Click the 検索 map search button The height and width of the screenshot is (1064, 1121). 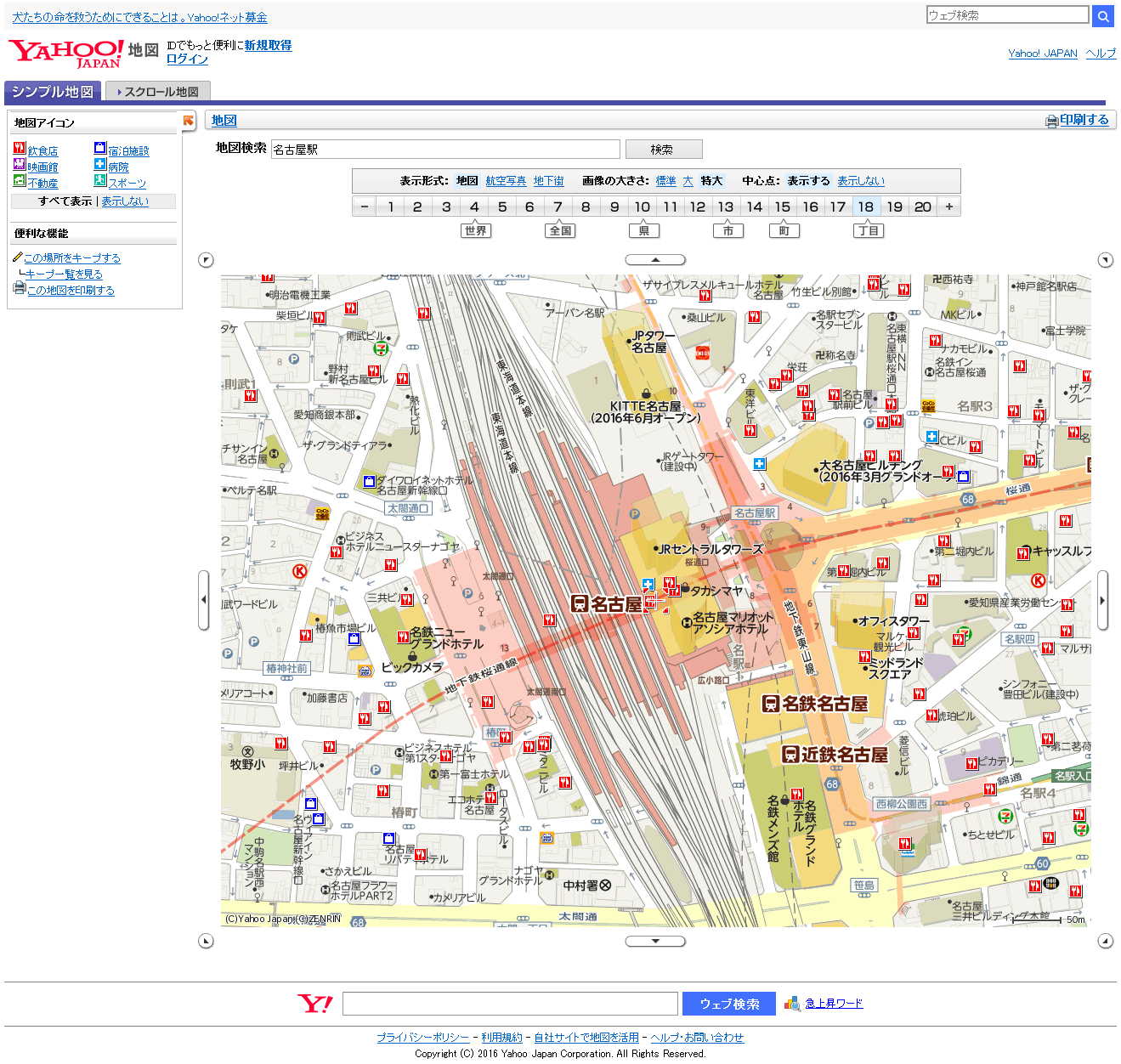click(x=664, y=150)
